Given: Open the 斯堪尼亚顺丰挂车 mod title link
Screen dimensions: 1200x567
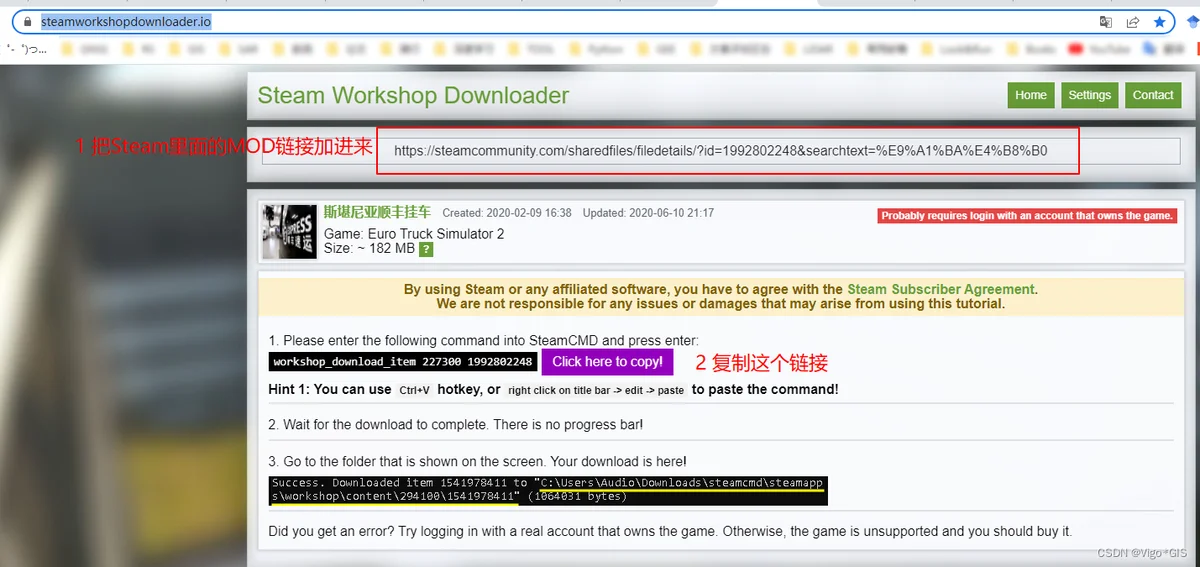Looking at the screenshot, I should pyautogui.click(x=377, y=212).
